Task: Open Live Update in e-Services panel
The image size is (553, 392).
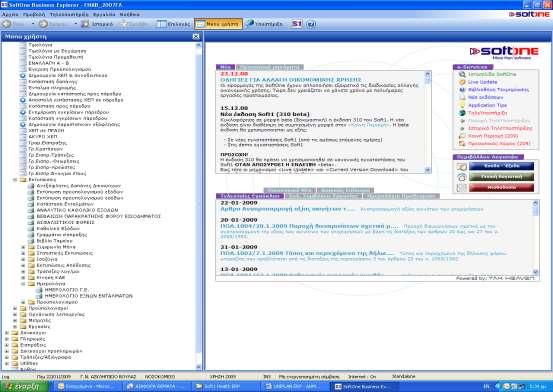Action: point(482,82)
